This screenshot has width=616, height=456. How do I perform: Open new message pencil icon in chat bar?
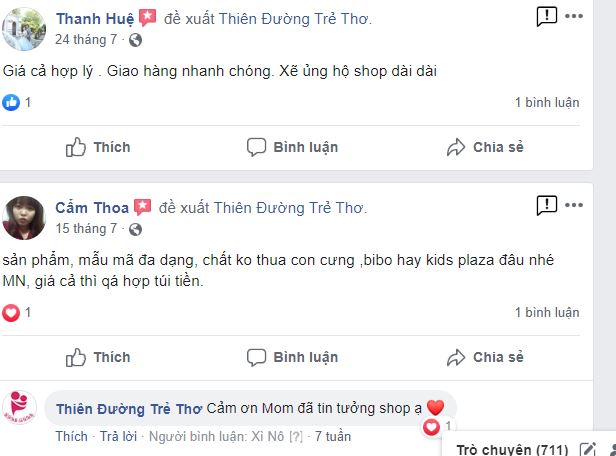588,449
